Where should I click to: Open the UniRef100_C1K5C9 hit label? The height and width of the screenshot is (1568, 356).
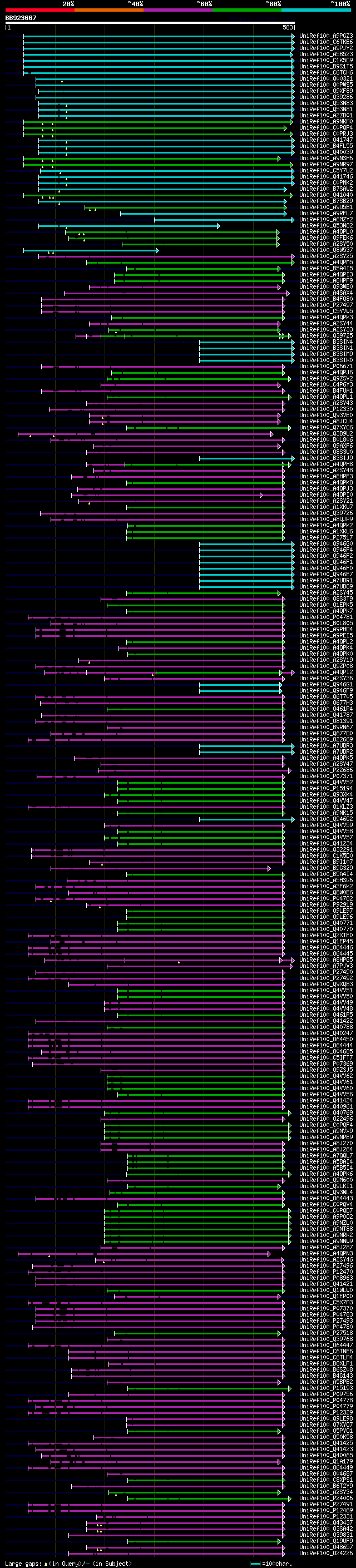326,60
